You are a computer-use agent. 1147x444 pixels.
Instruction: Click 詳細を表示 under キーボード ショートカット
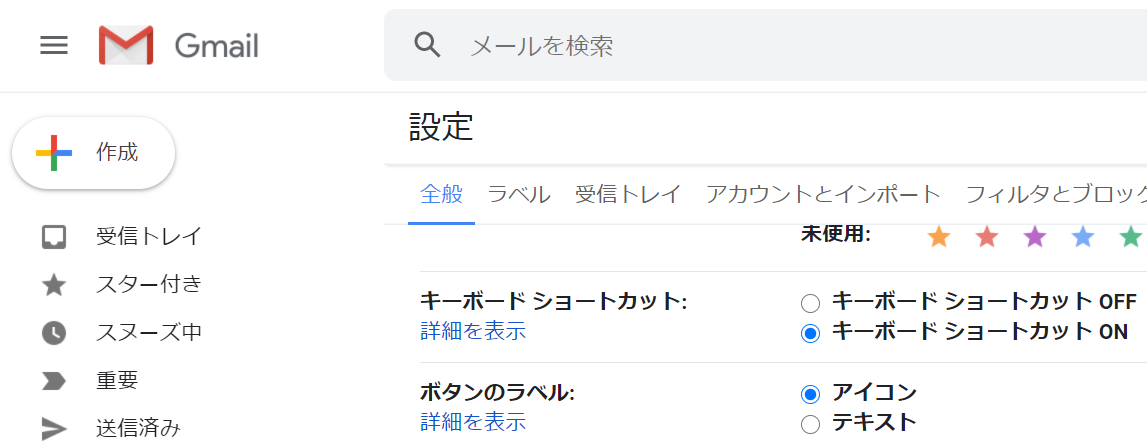pyautogui.click(x=473, y=331)
